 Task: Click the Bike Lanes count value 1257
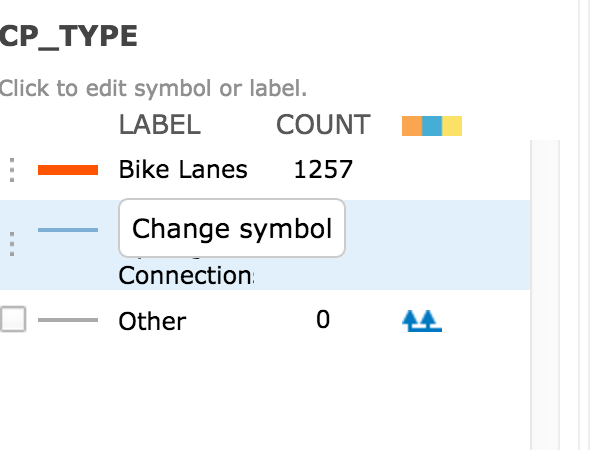(x=323, y=170)
